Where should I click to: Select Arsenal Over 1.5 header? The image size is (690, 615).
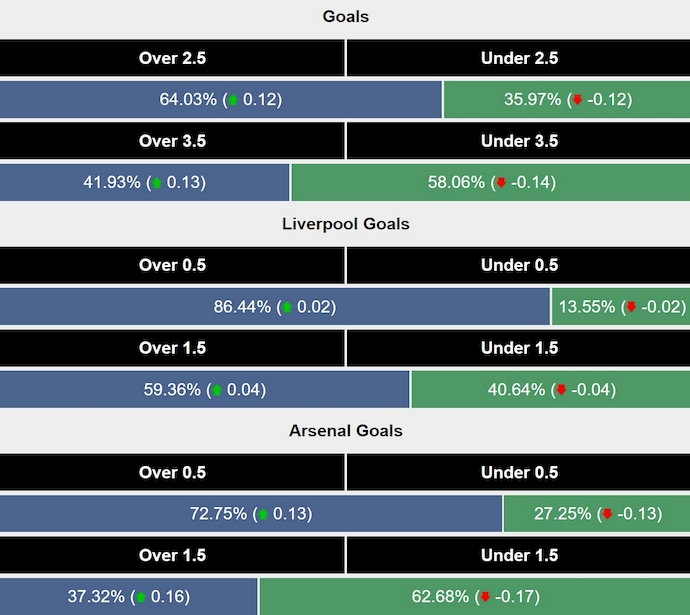tap(172, 555)
